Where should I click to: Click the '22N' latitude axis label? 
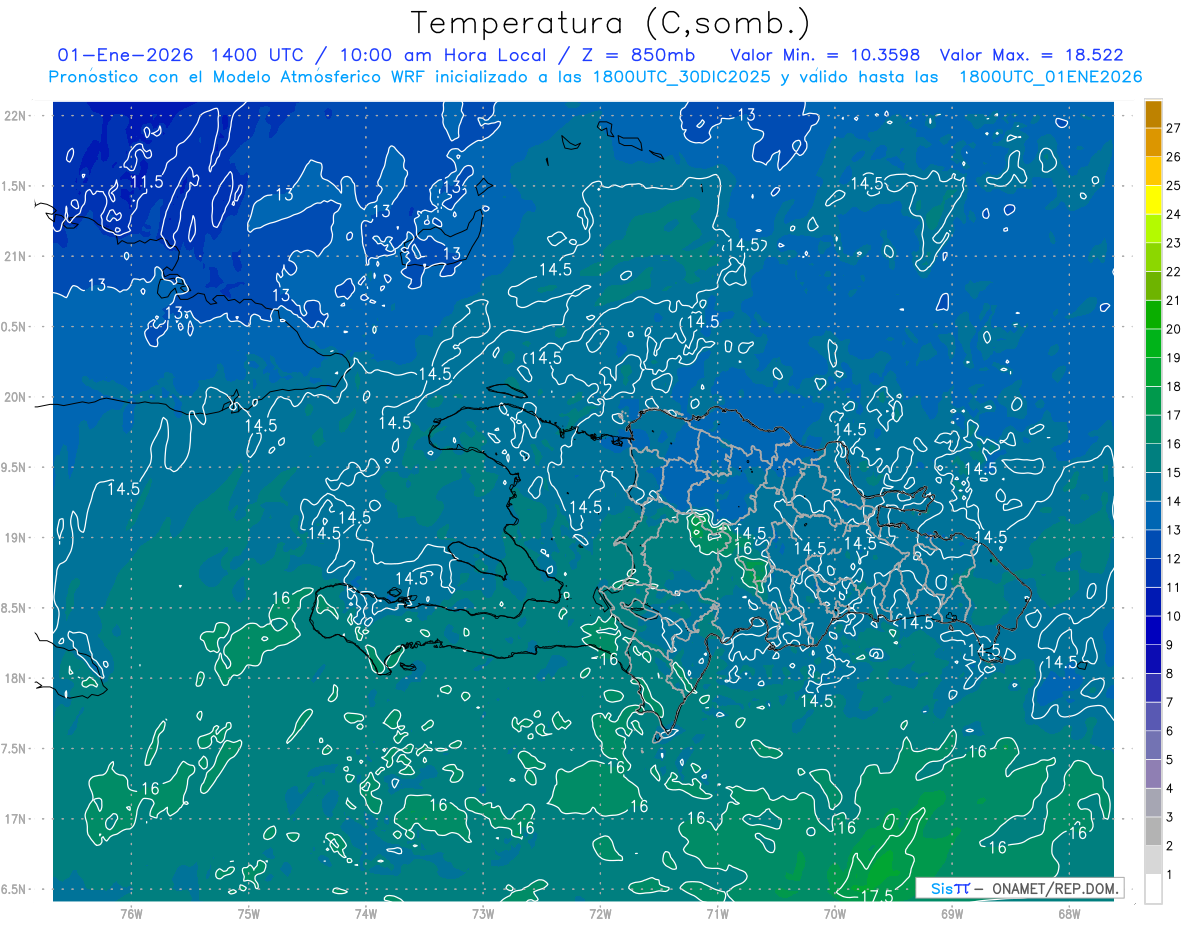coord(16,115)
